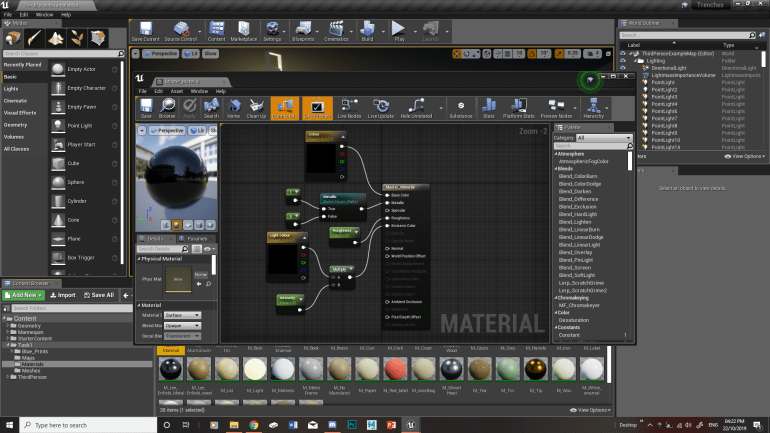Open Marketplace from main toolbar
Image resolution: width=770 pixels, height=433 pixels.
point(244,31)
